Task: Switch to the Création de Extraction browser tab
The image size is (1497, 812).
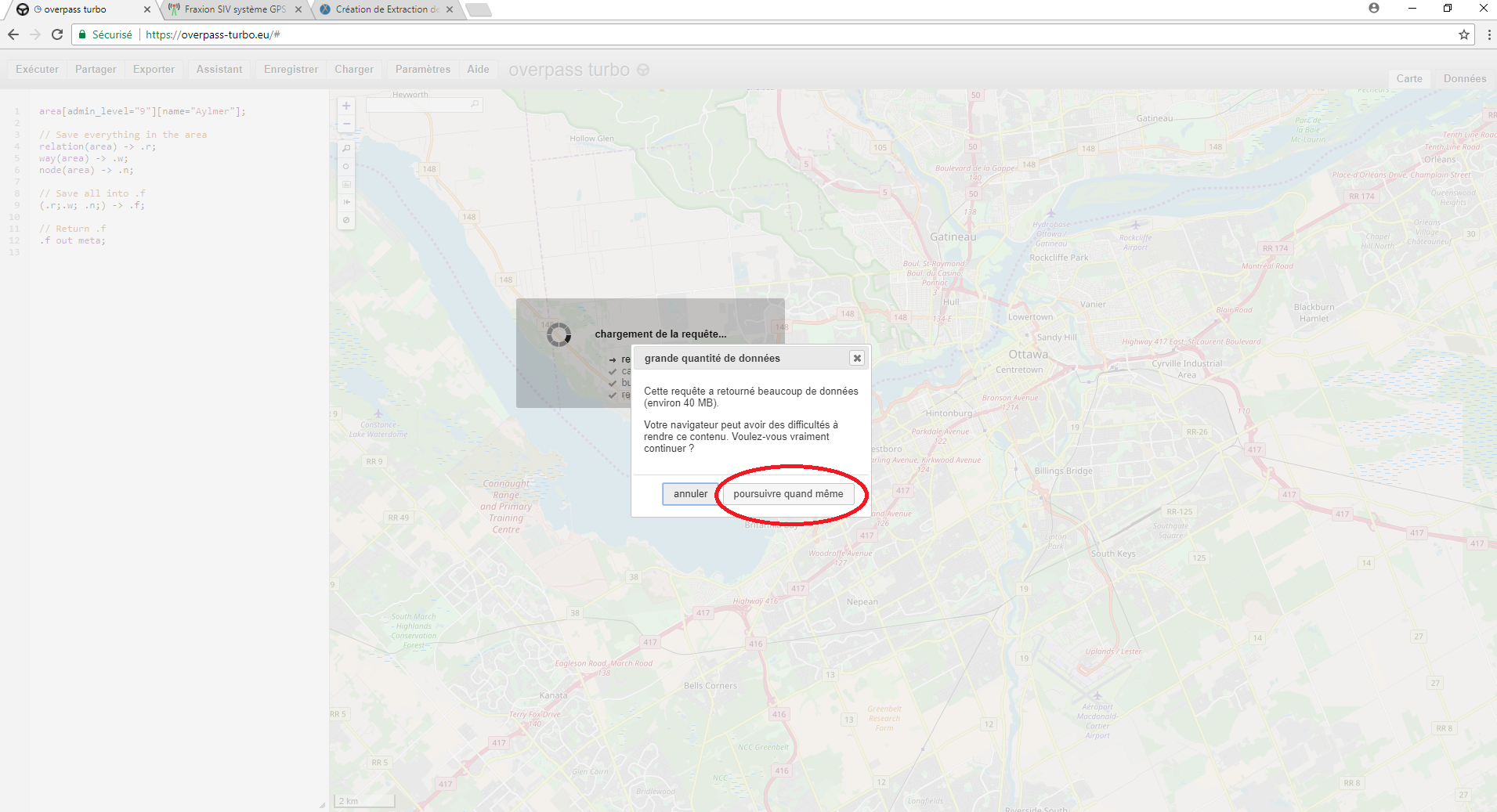Action: tap(385, 9)
